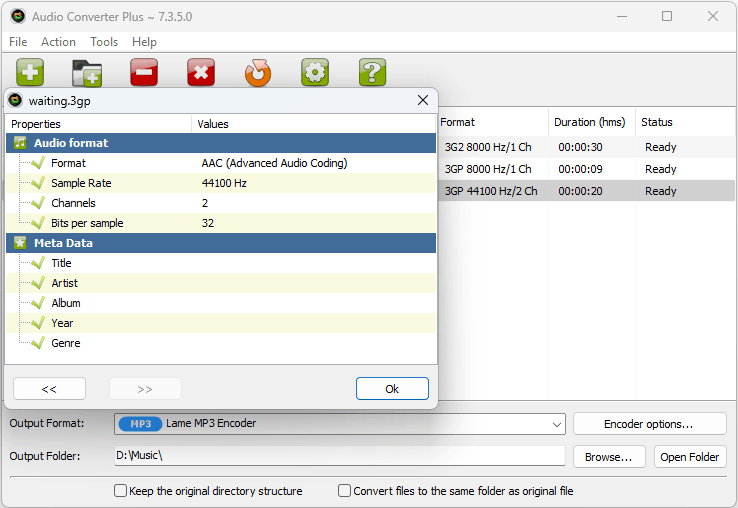The image size is (738, 508).
Task: Open the Output Format dropdown arrow
Action: (557, 424)
